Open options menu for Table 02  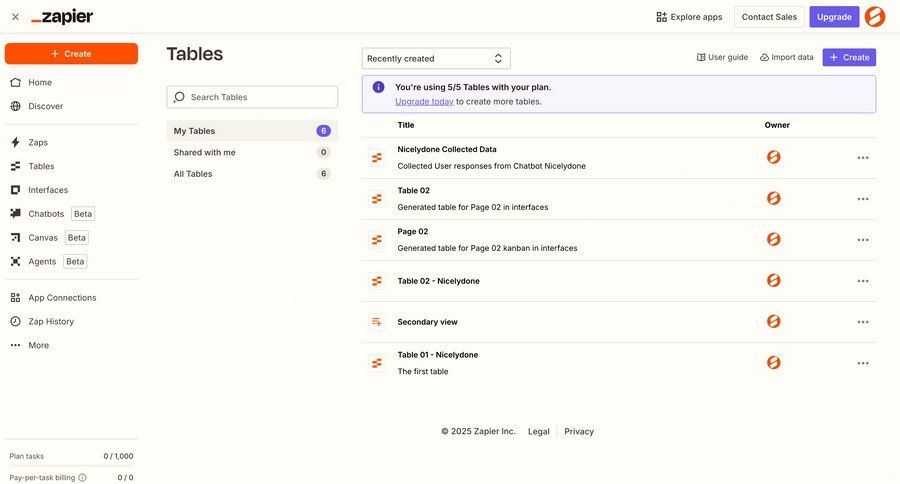(x=863, y=199)
